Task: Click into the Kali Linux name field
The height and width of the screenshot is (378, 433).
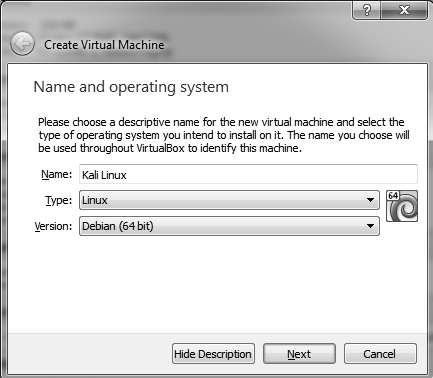Action: pyautogui.click(x=248, y=174)
